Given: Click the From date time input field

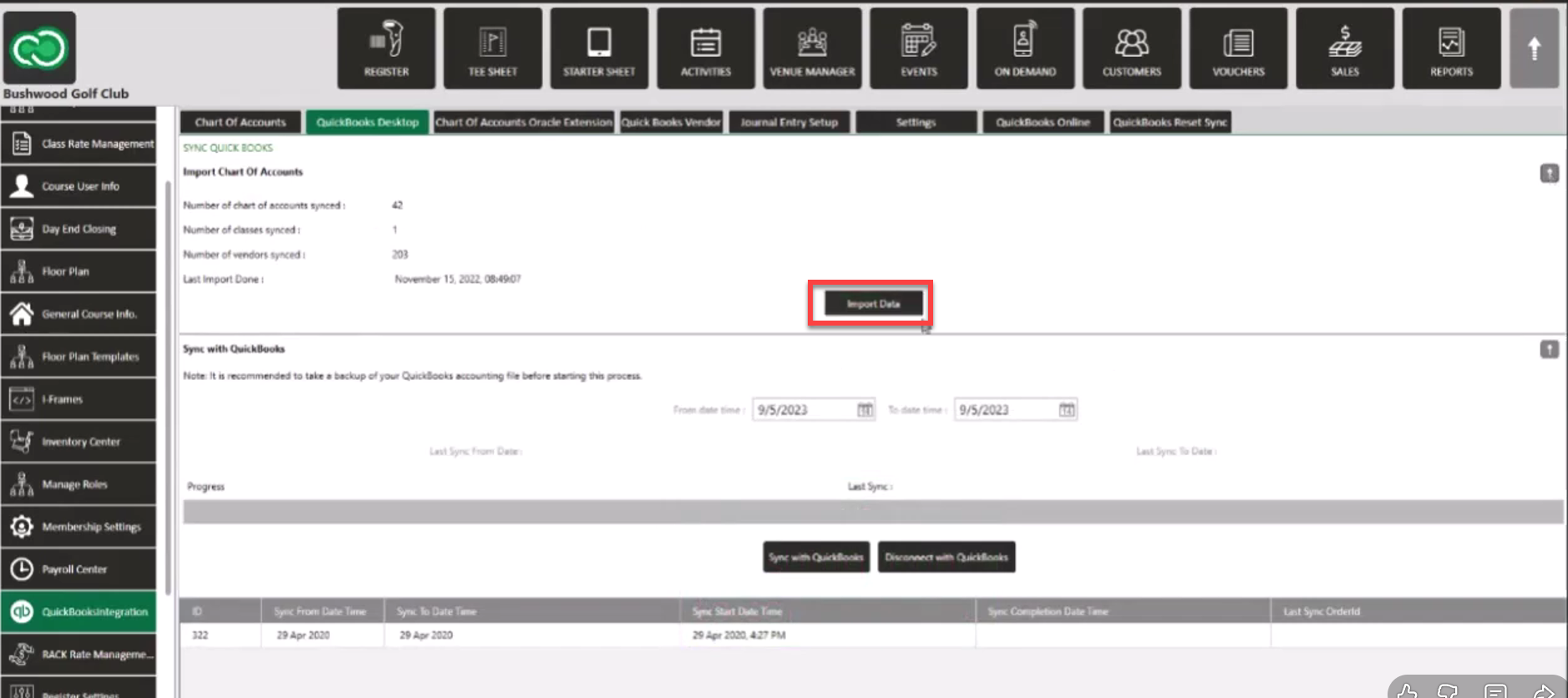Looking at the screenshot, I should point(803,410).
